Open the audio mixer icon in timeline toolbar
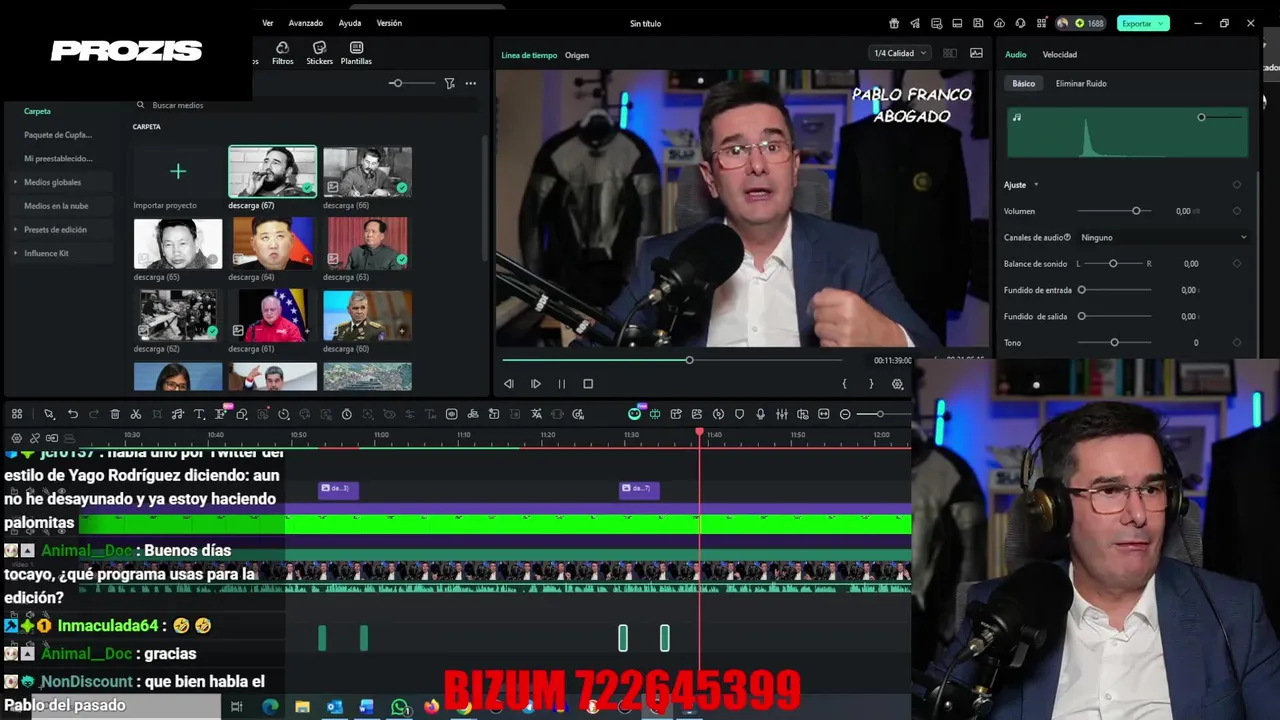 781,414
